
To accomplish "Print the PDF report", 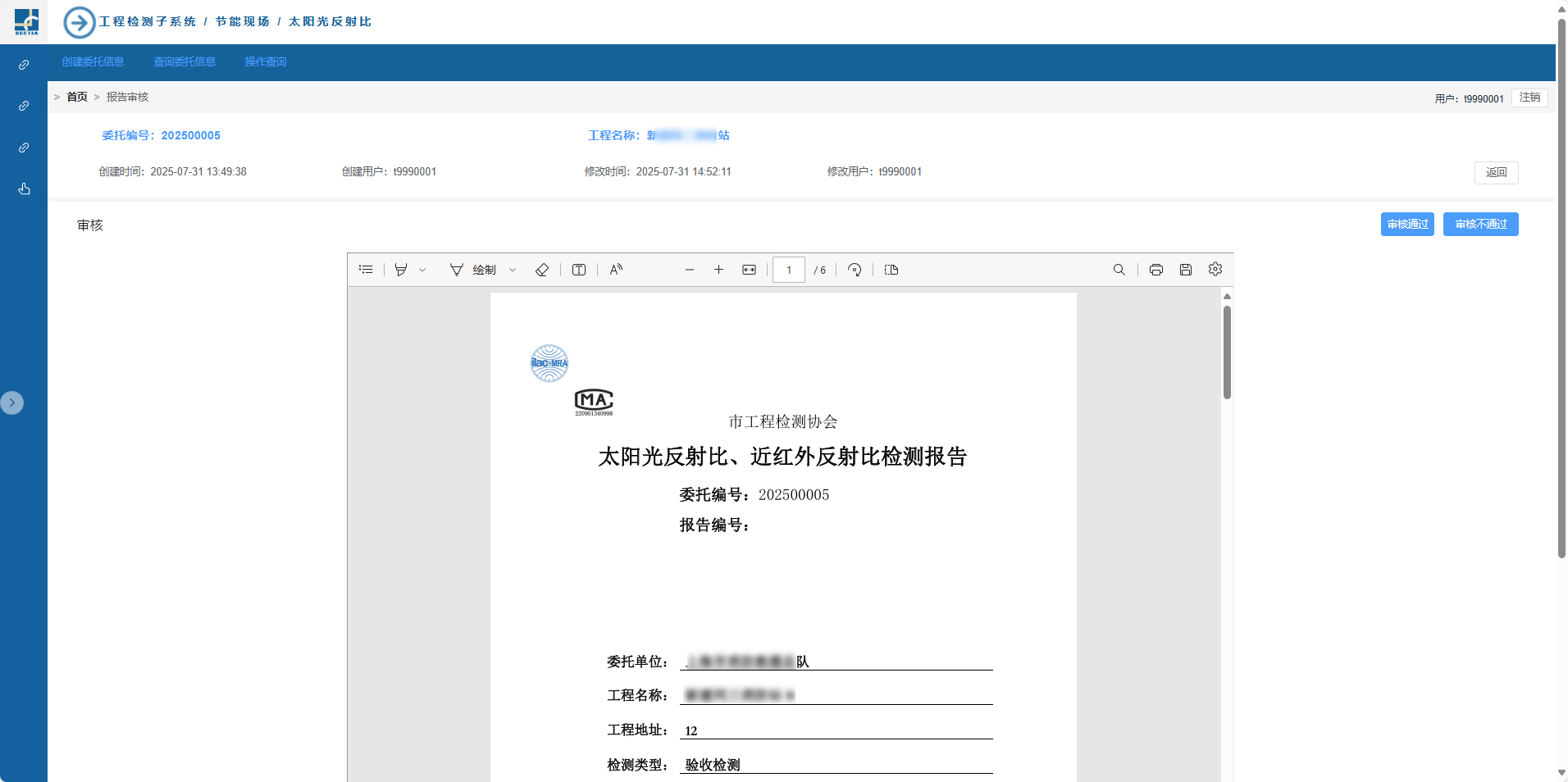I will 1156,270.
